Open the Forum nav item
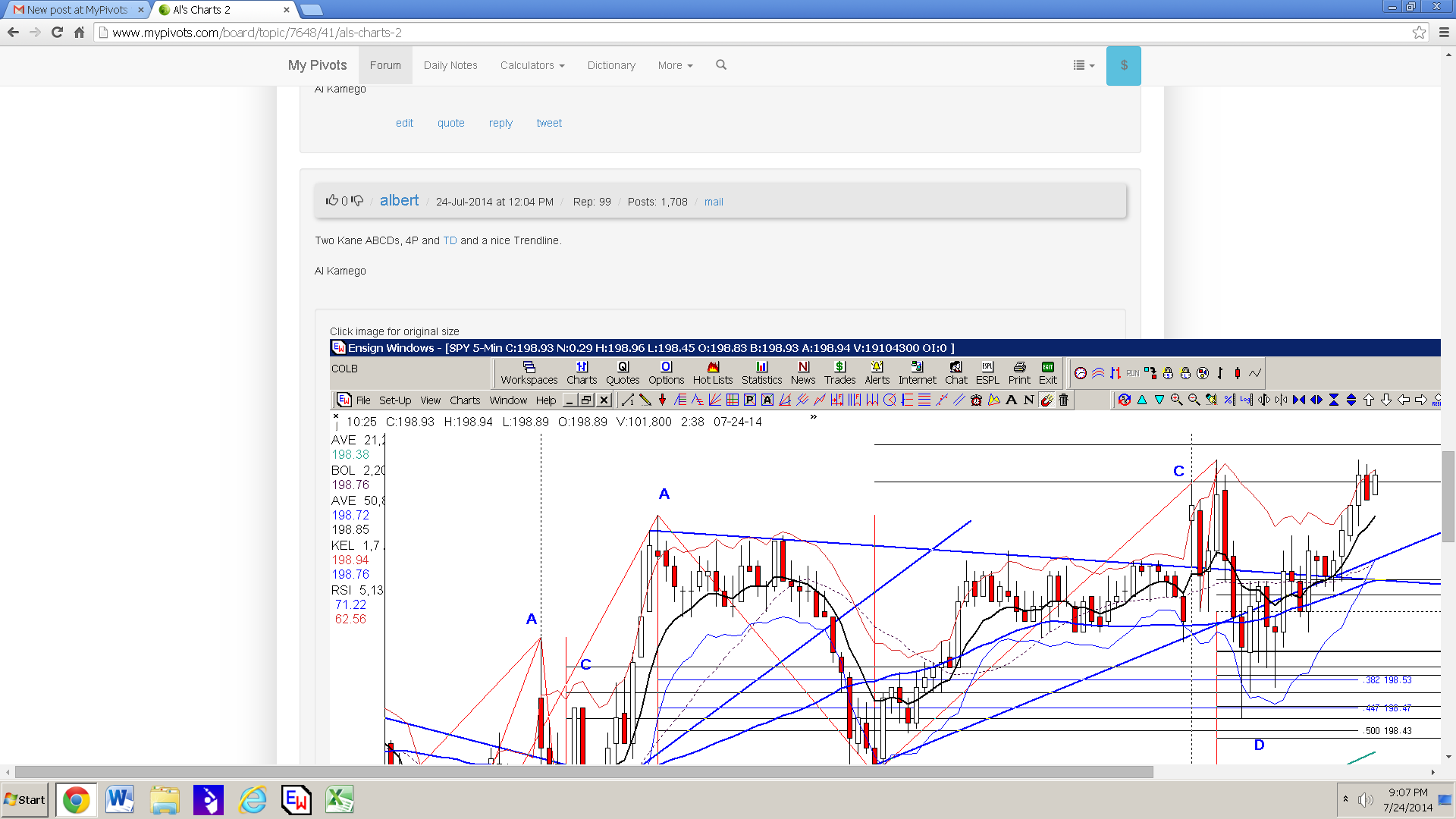Viewport: 1456px width, 819px height. (385, 65)
